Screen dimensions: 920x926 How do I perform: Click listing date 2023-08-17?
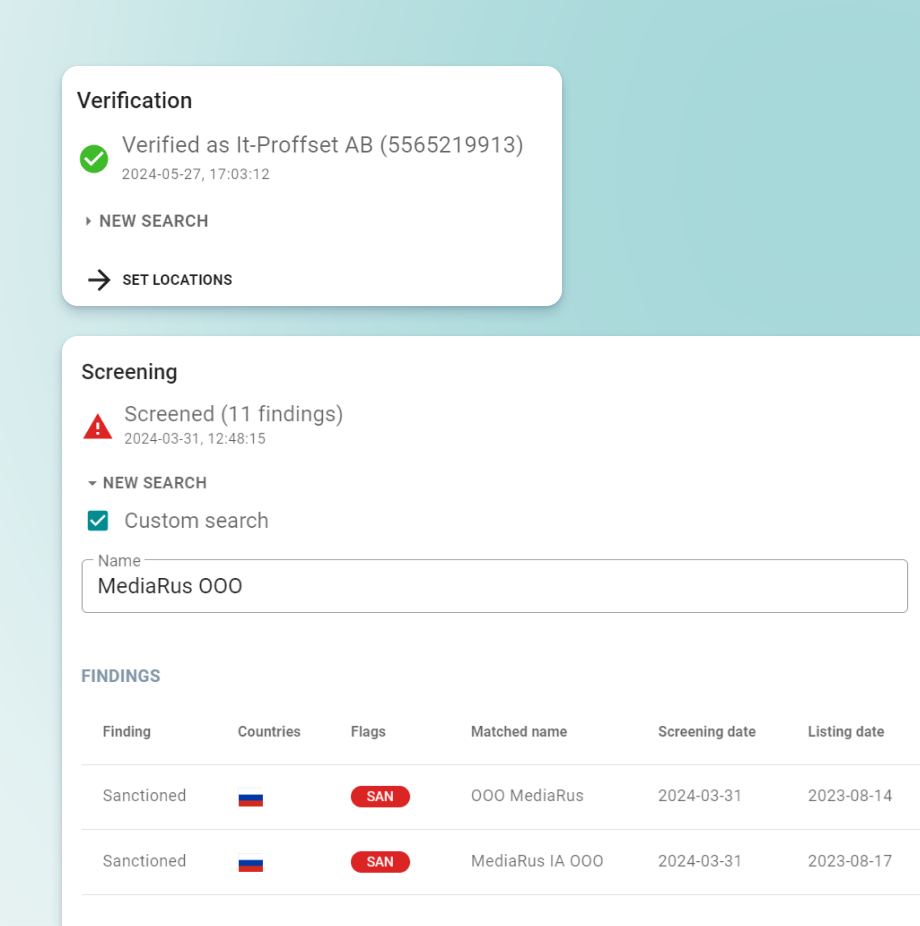850,862
